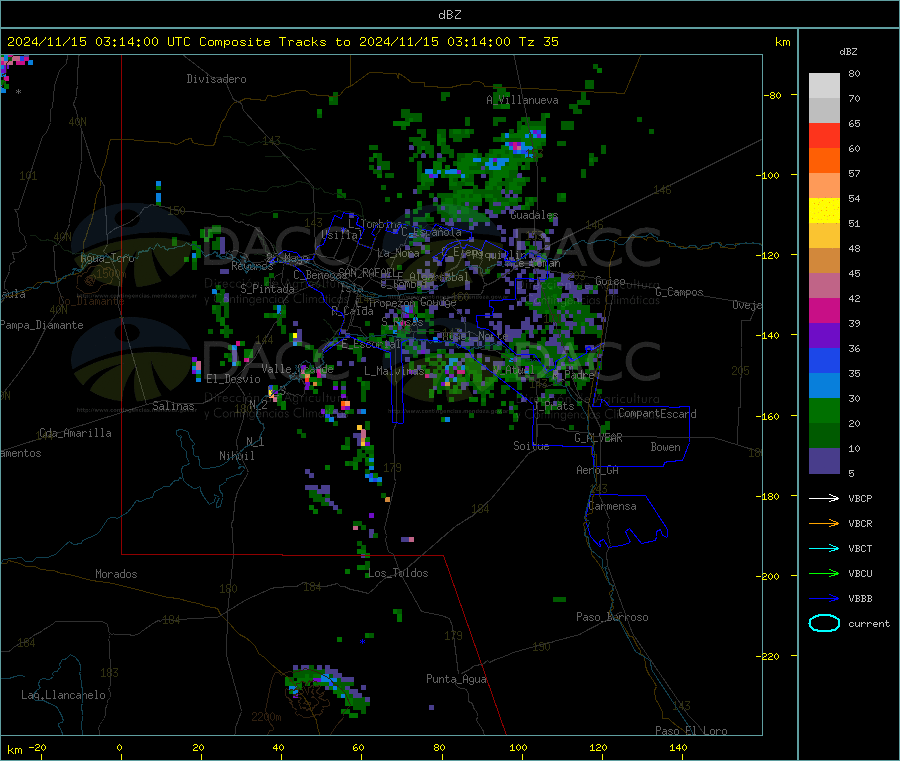Click the 'Divisadero' map label

click(x=216, y=79)
